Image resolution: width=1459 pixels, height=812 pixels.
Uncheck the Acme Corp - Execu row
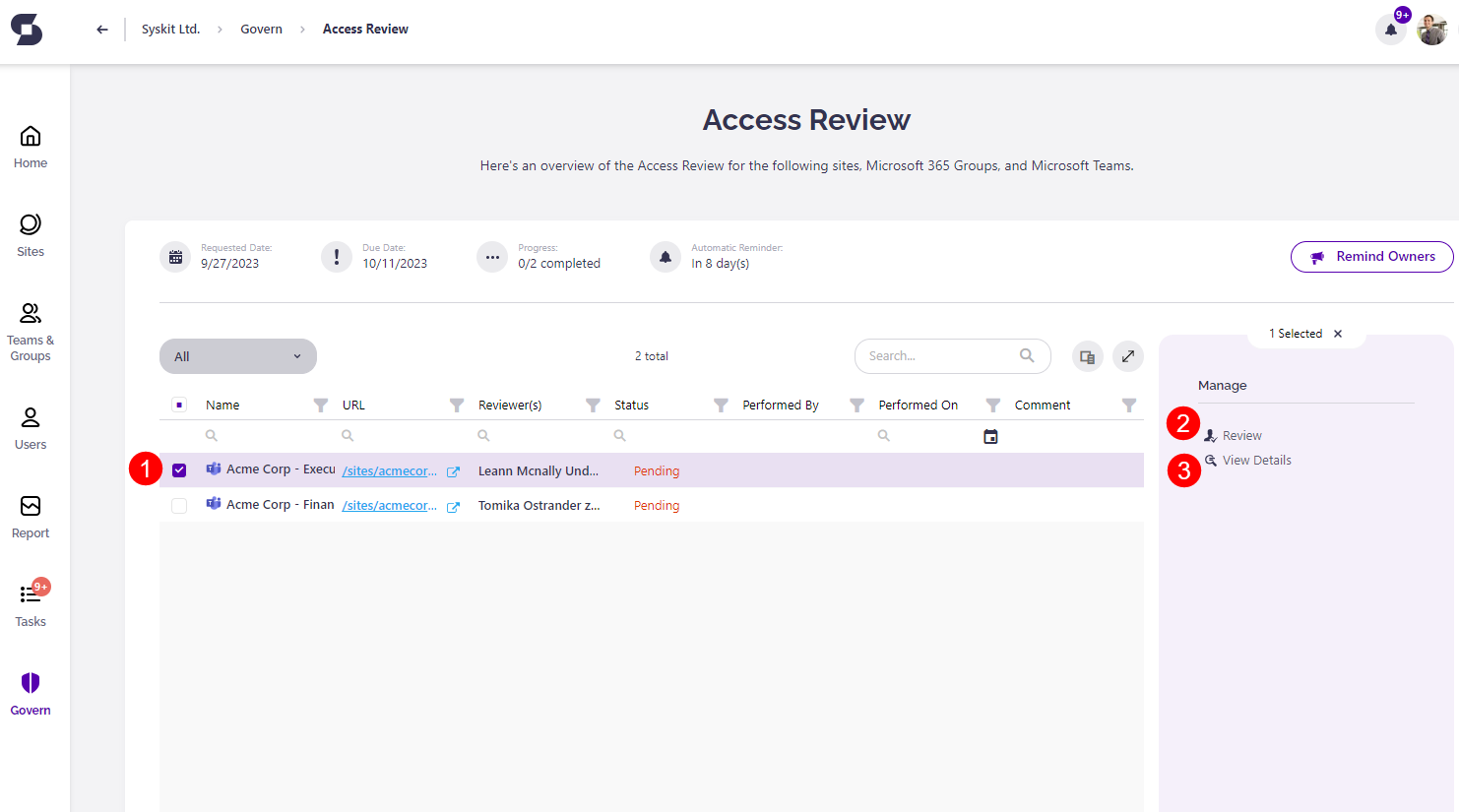tap(179, 469)
